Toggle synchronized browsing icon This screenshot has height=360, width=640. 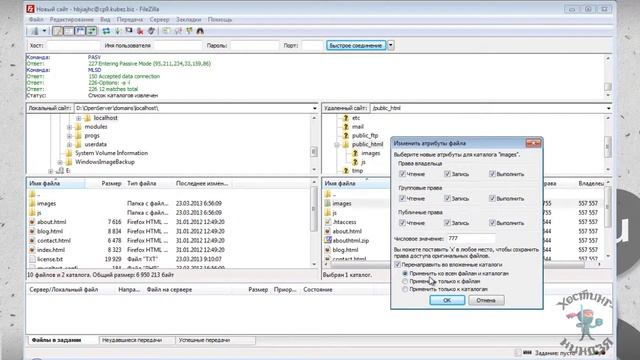[x=189, y=31]
